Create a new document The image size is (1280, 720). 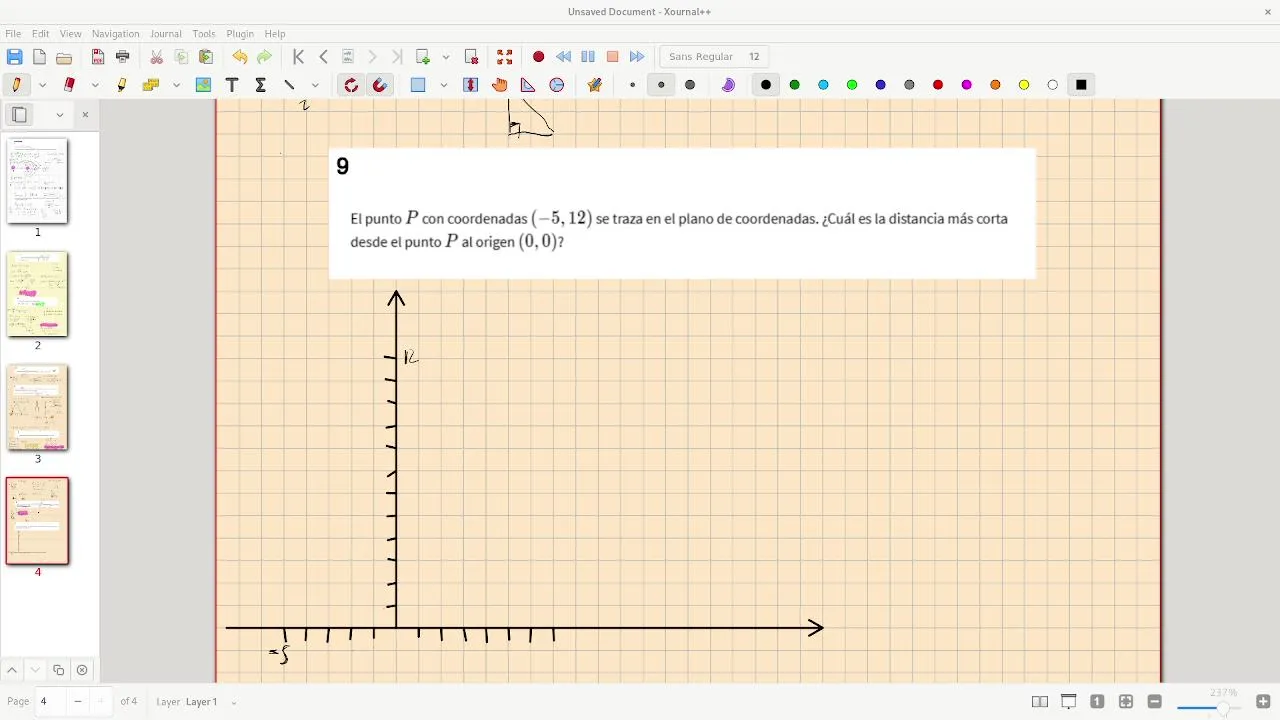click(39, 57)
